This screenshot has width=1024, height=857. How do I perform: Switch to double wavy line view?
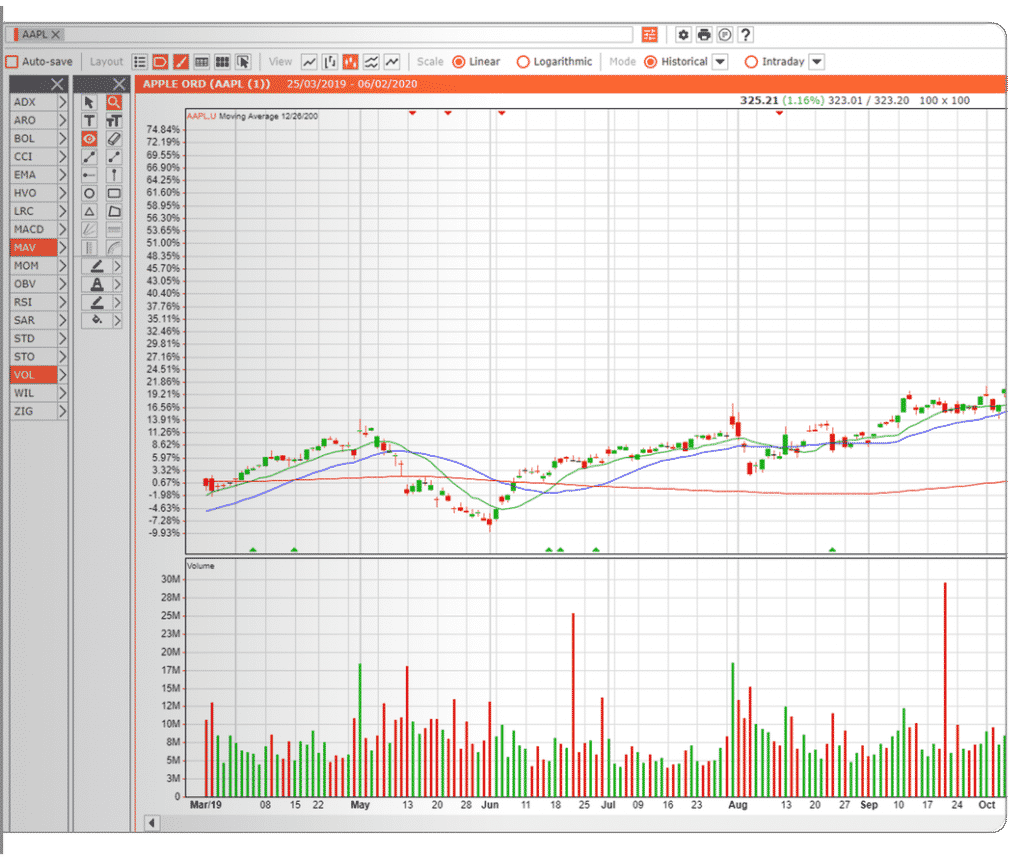(x=371, y=62)
